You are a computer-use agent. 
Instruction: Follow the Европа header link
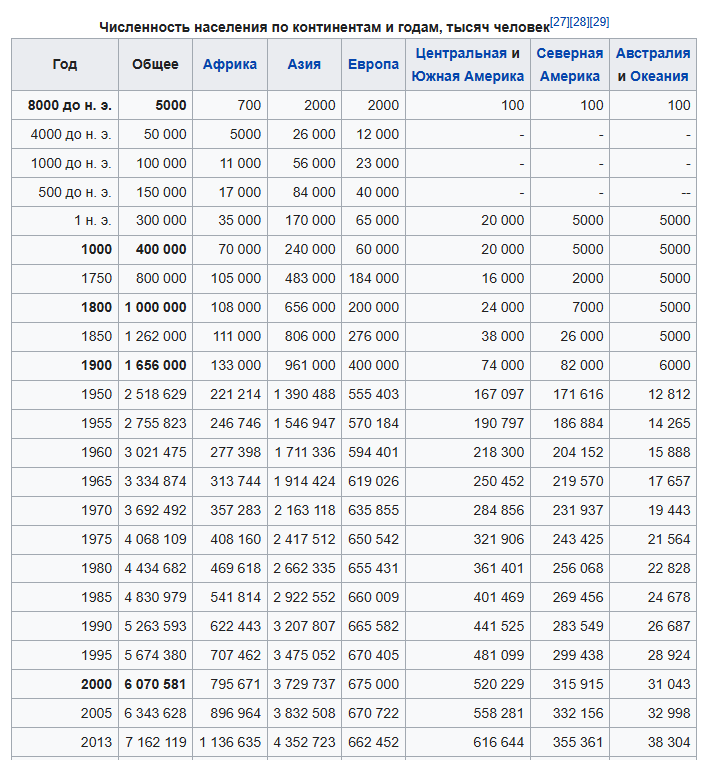[373, 64]
